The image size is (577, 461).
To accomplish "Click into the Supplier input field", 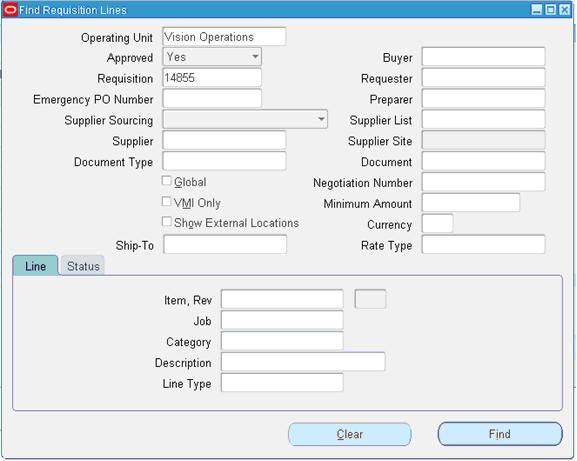I will [x=224, y=140].
